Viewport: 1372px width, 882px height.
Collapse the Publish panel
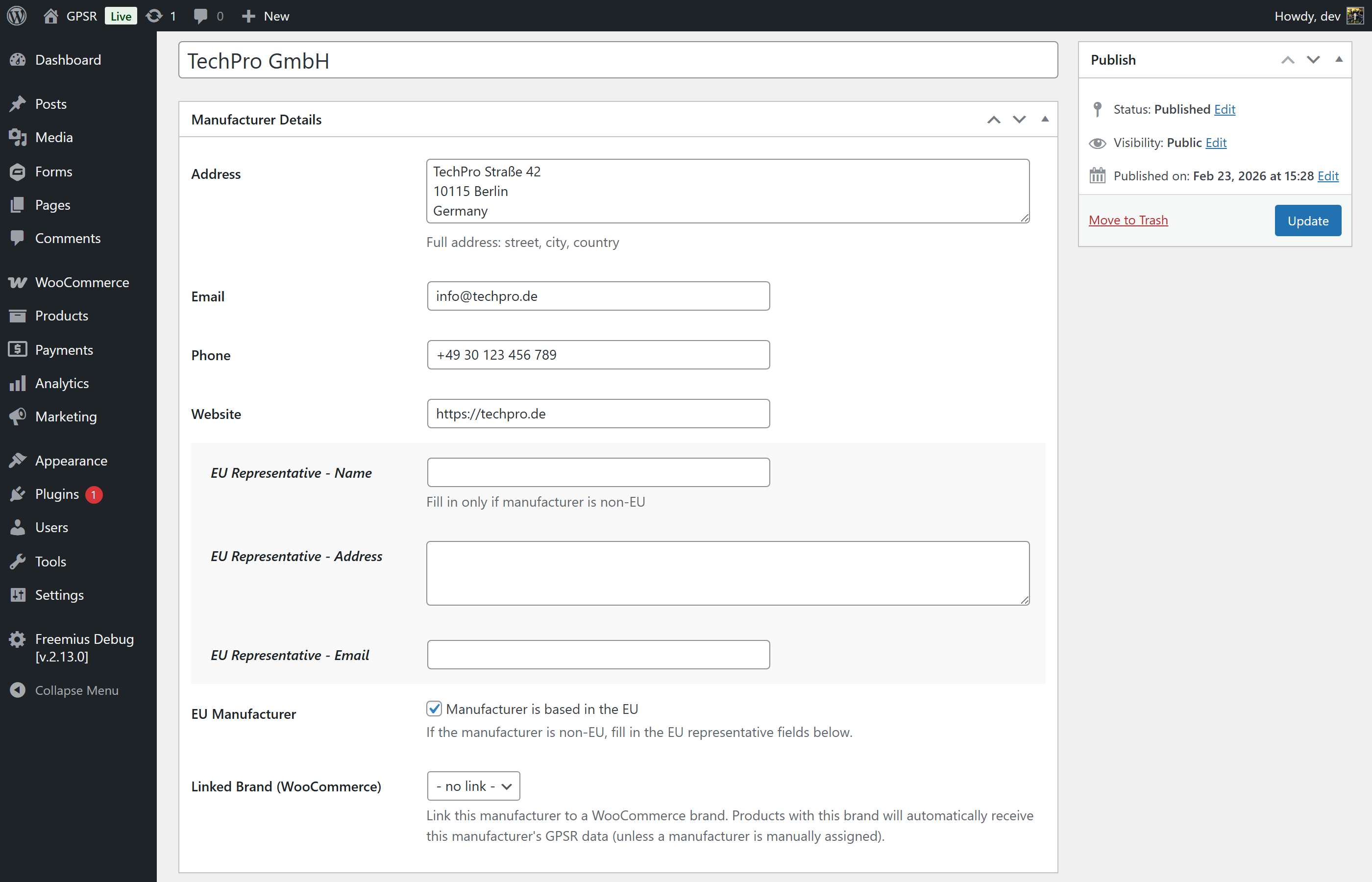[x=1339, y=58]
